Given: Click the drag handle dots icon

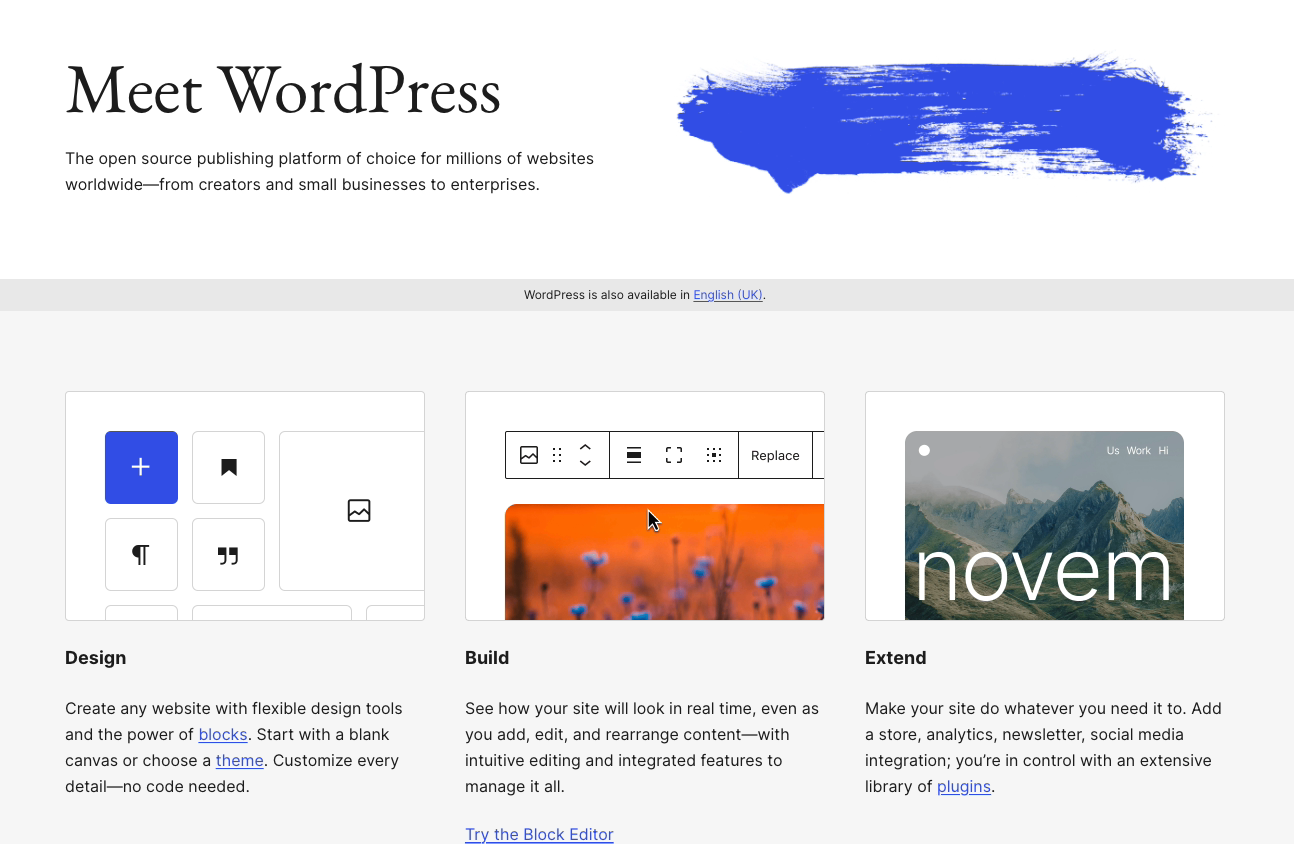Looking at the screenshot, I should [557, 455].
